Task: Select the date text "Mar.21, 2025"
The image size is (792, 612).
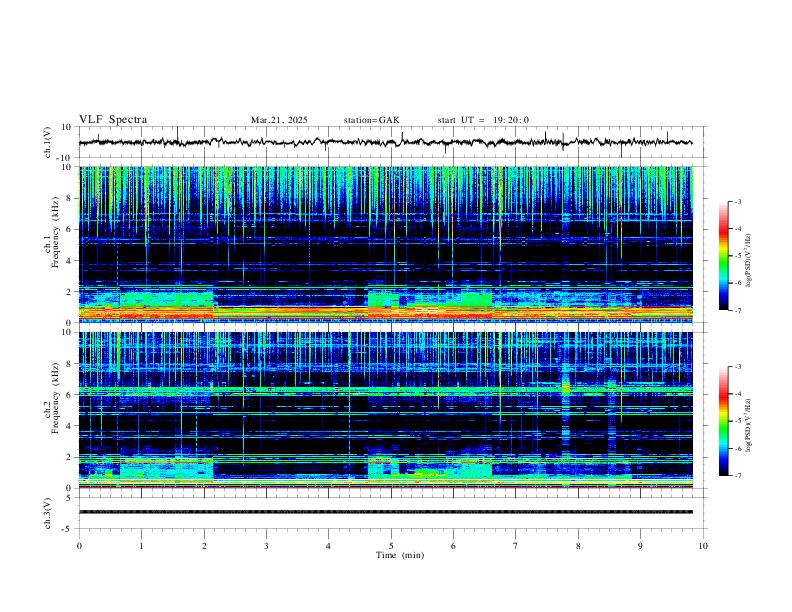Action: (279, 120)
